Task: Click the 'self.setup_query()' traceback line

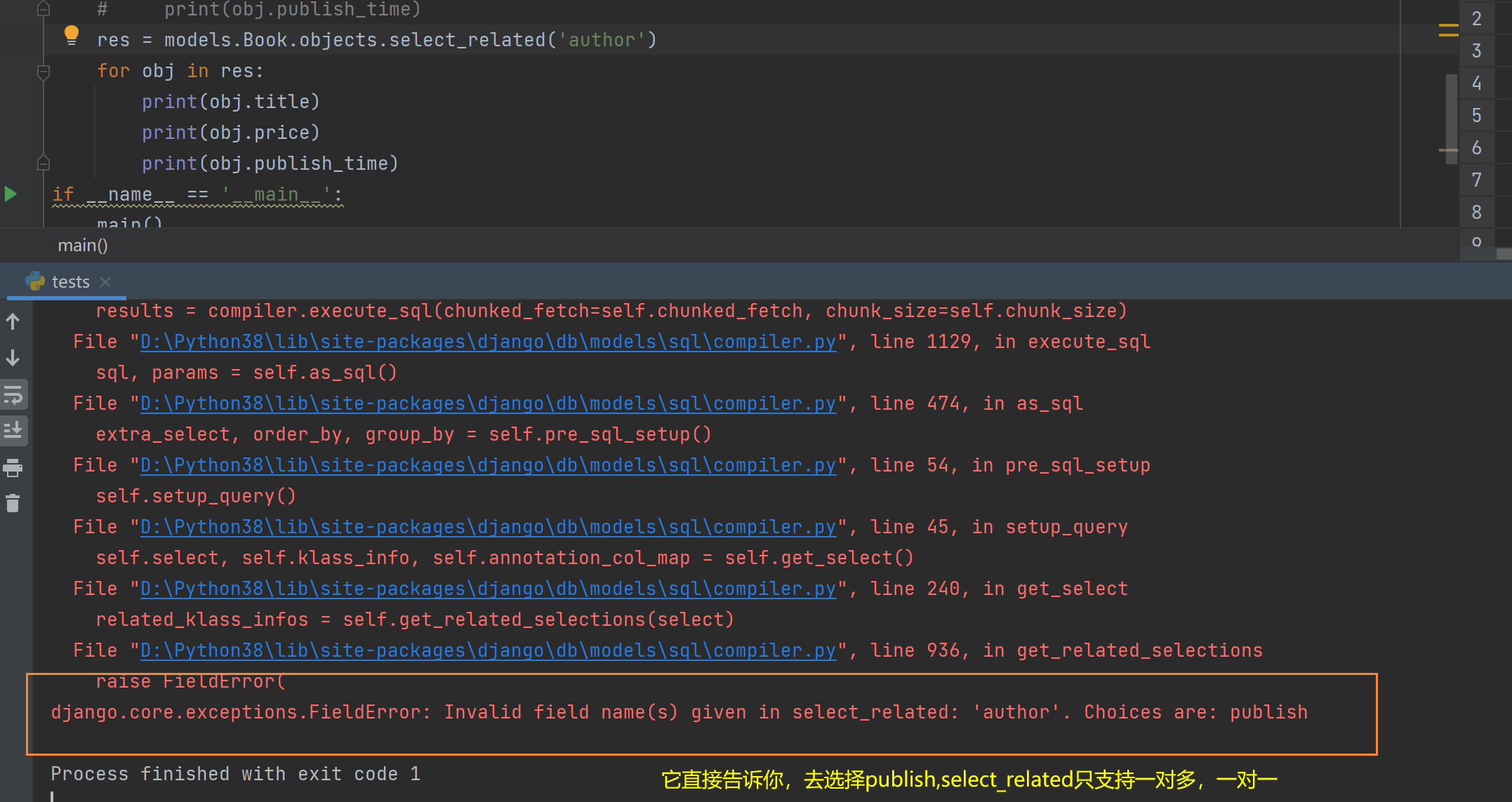Action: pyautogui.click(x=196, y=496)
